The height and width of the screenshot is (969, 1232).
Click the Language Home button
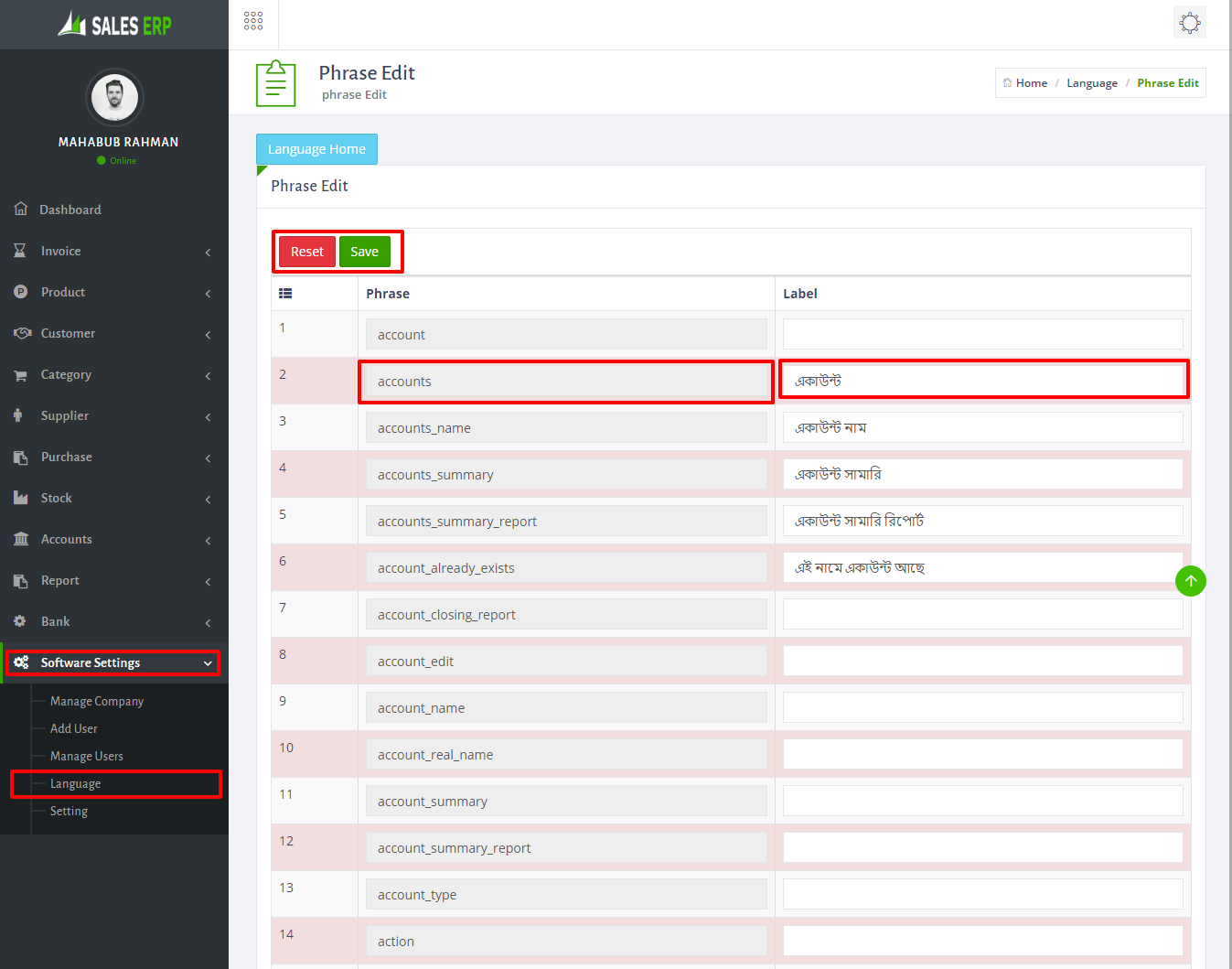point(316,149)
